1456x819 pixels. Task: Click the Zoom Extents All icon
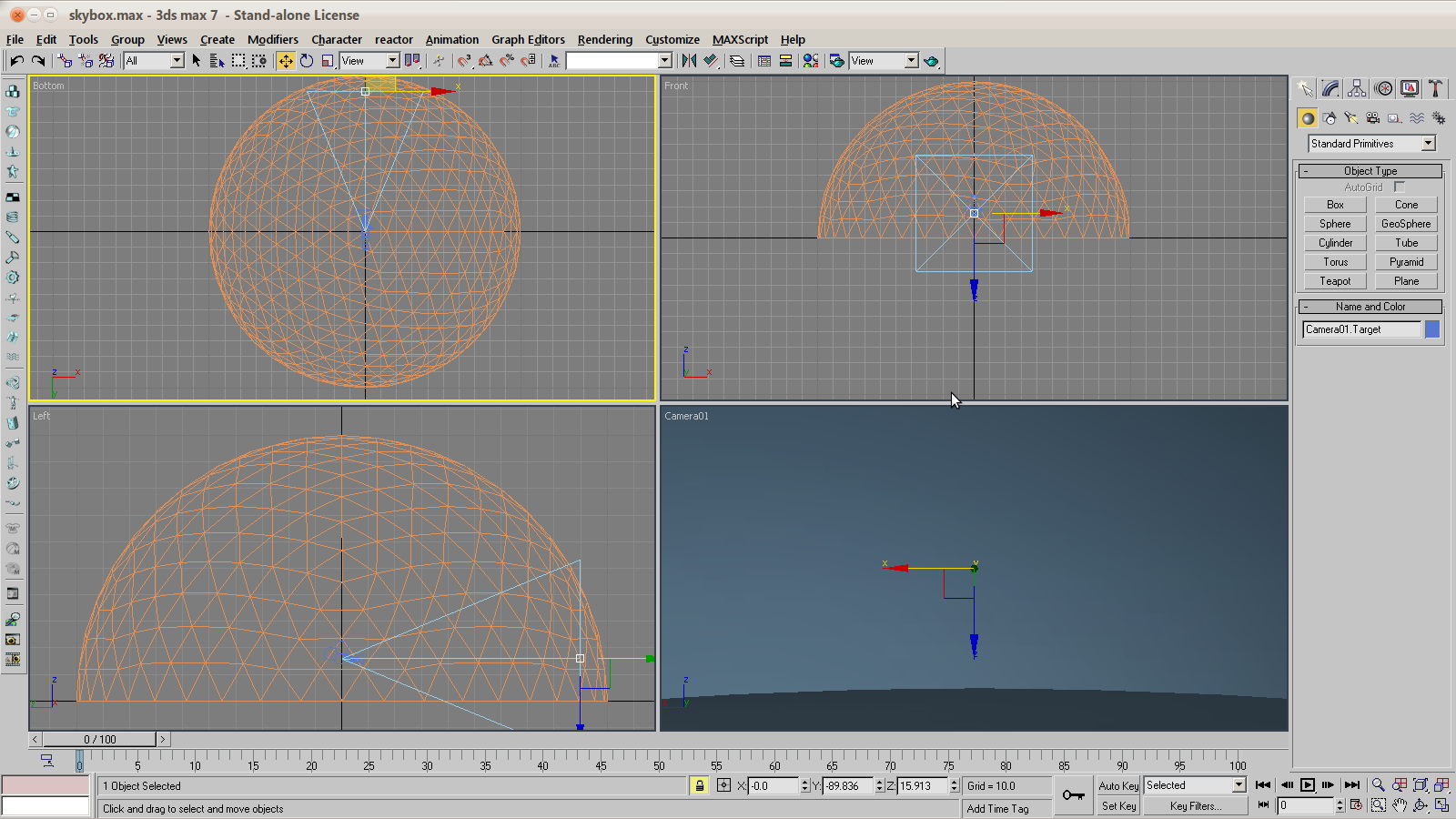point(1441,784)
